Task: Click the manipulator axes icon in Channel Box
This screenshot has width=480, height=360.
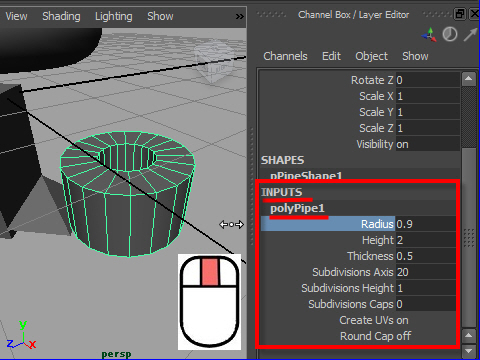Action: pos(429,35)
